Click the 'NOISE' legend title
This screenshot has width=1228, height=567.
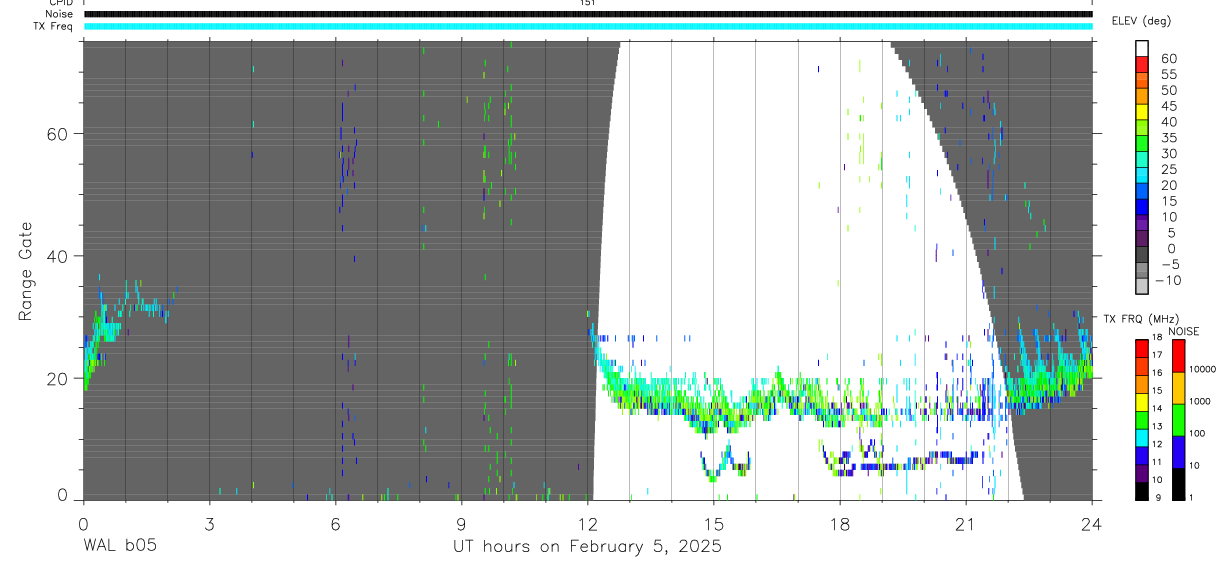point(1183,331)
